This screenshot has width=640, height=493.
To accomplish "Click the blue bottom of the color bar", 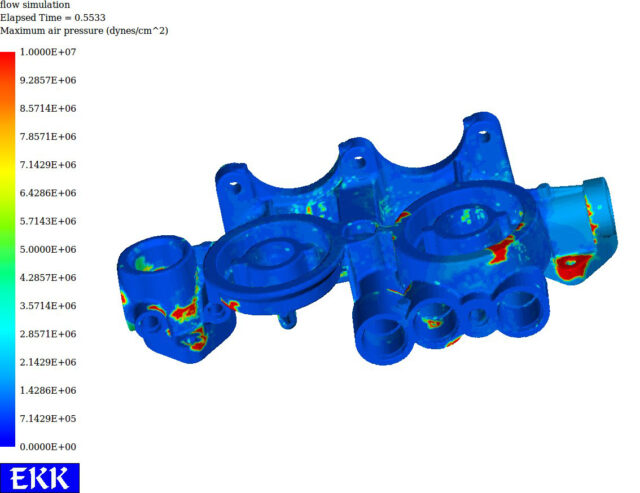I will (x=8, y=435).
